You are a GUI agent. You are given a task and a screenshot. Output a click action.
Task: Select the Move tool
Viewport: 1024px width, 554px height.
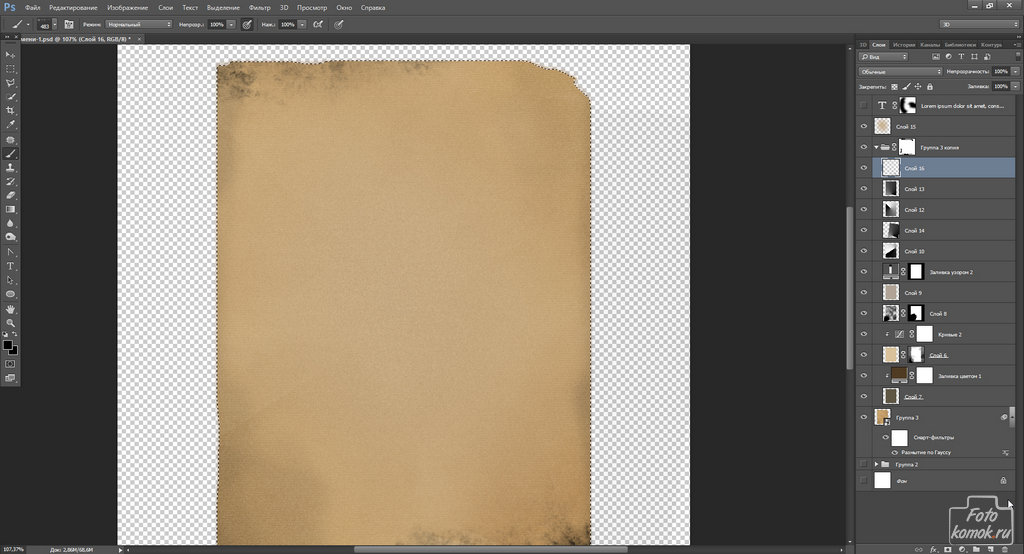coord(11,54)
